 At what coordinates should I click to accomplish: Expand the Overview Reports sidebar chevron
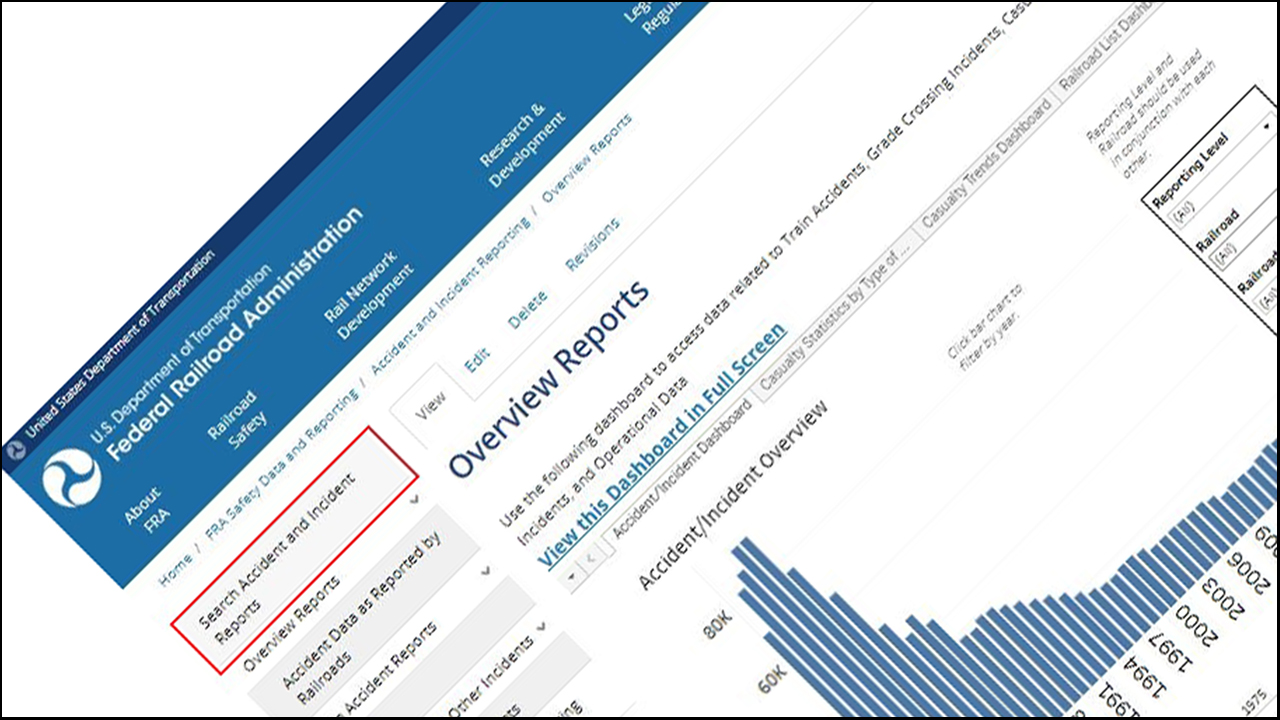point(414,497)
